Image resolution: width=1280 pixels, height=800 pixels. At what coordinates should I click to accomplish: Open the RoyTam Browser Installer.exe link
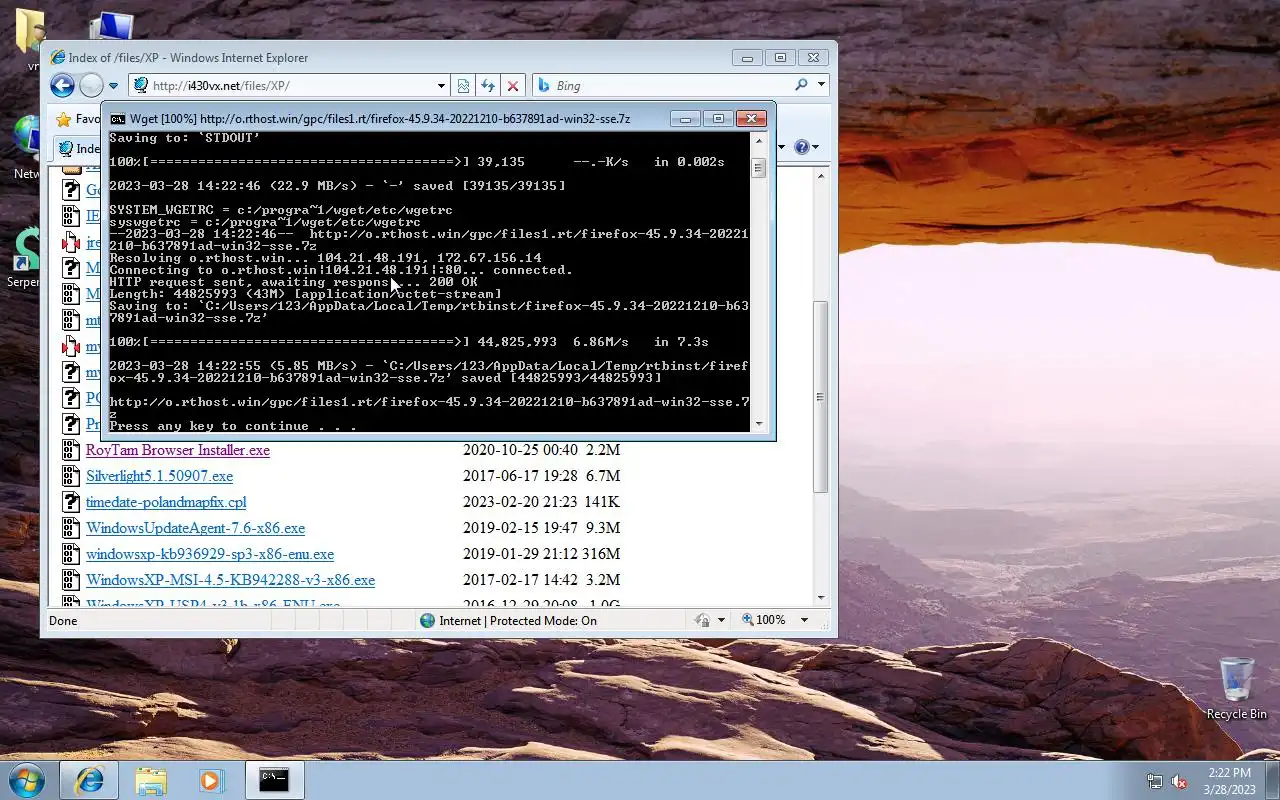tap(178, 450)
